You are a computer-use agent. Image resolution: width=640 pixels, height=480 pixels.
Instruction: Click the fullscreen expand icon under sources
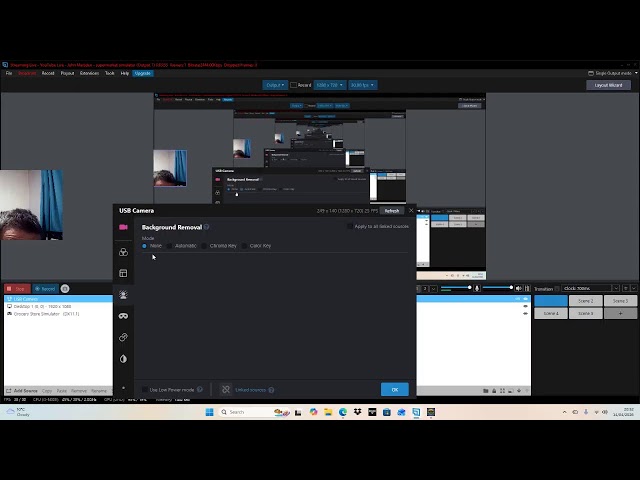click(502, 391)
